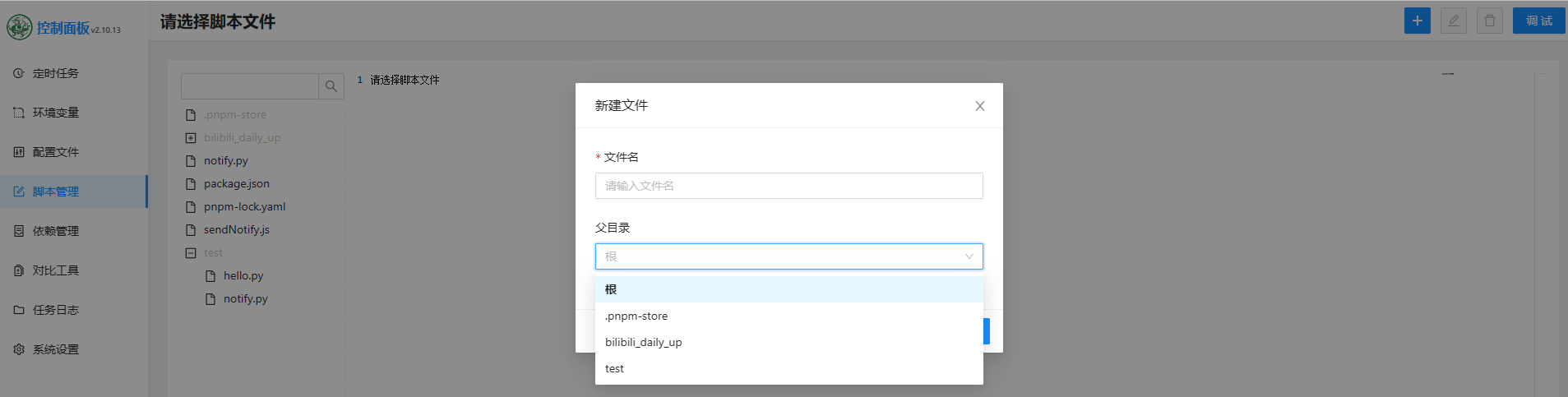Close the 新建文件 dialog with X
The height and width of the screenshot is (397, 1568).
coord(979,106)
